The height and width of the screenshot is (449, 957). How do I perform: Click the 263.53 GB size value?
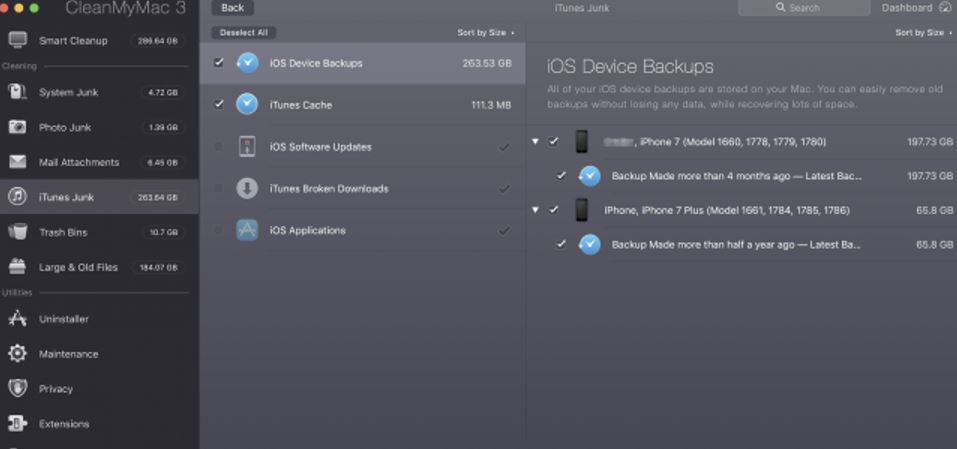486,63
